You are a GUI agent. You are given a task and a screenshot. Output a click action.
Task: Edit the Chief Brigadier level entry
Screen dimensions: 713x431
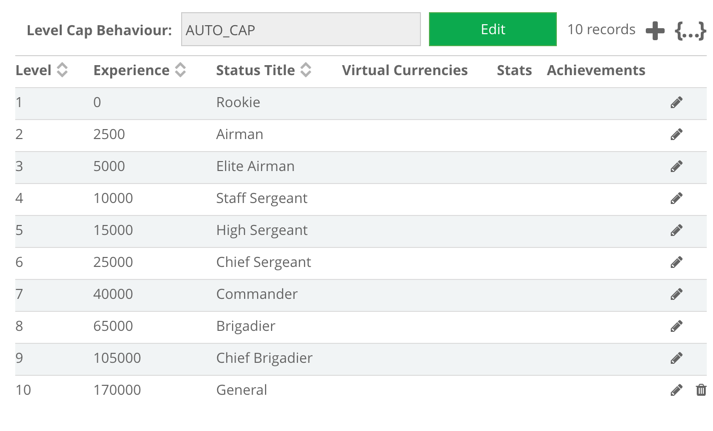tap(676, 358)
